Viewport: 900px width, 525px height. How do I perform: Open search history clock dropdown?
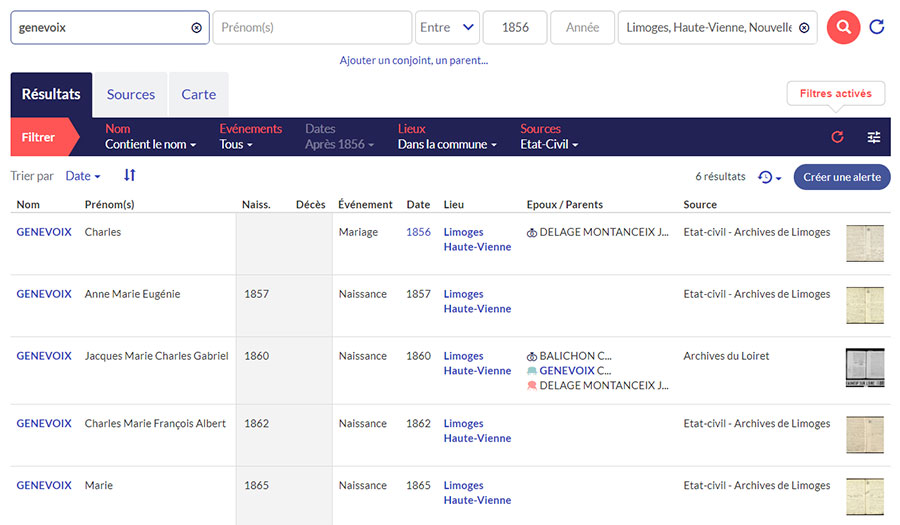769,177
